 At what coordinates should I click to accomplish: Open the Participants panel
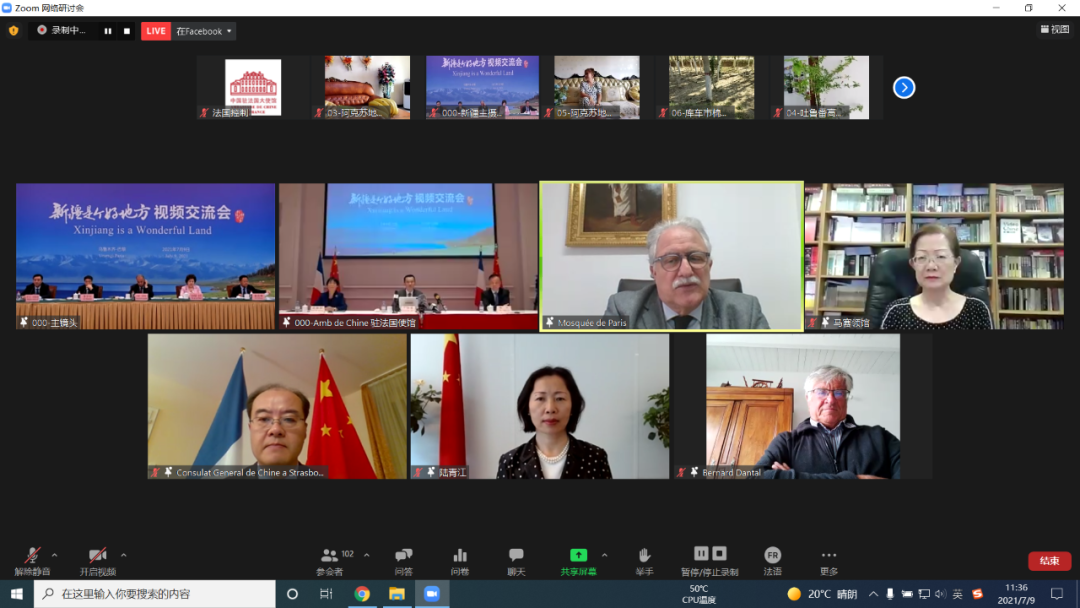pos(330,560)
